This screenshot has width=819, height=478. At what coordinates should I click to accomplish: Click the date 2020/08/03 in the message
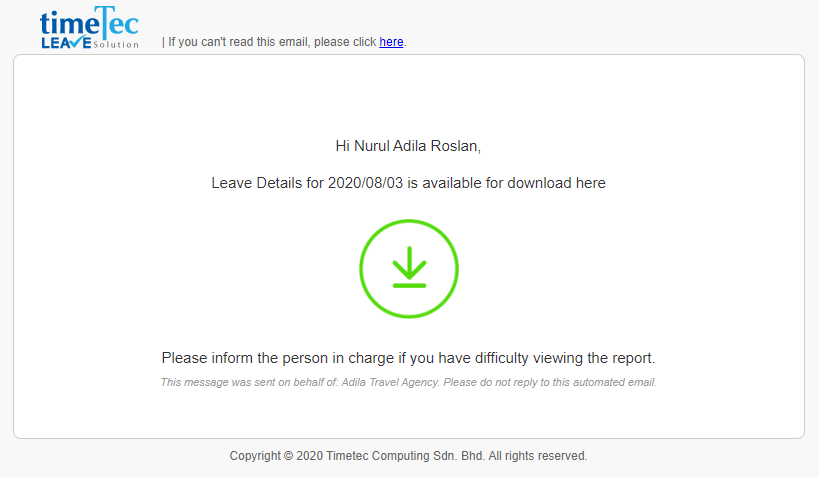click(366, 183)
